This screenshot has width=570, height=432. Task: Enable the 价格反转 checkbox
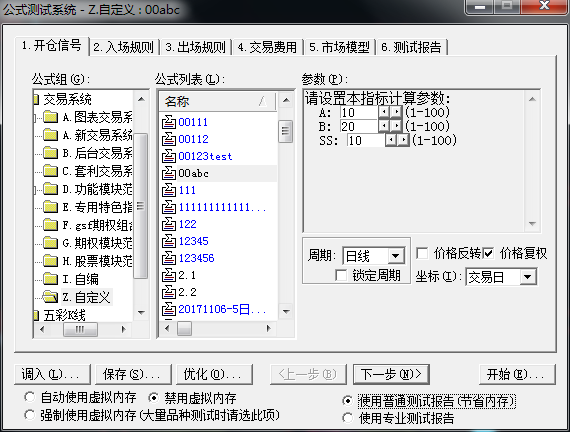(x=422, y=253)
